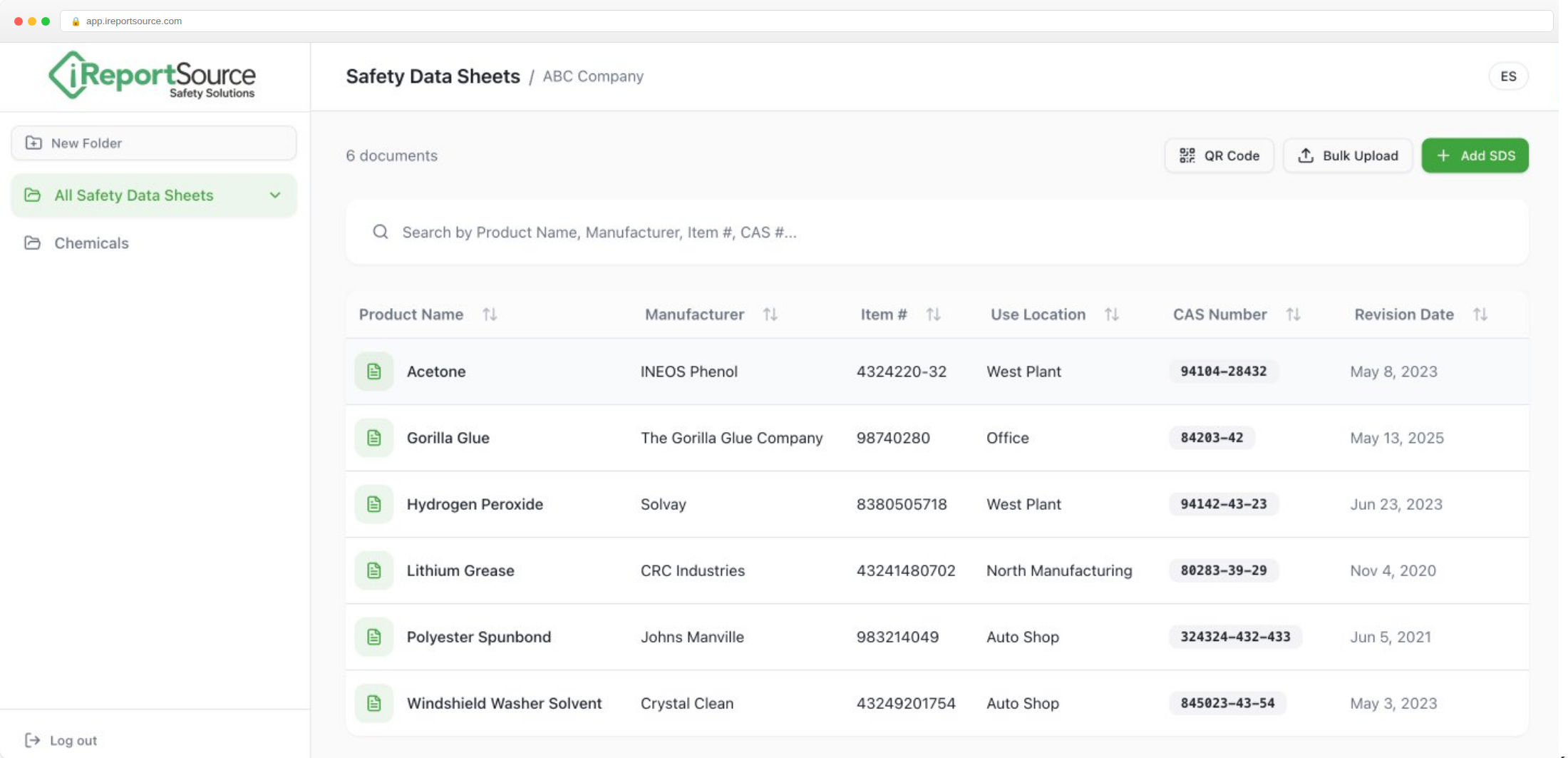Click CAS badge 845023-43-54
The height and width of the screenshot is (758, 1568).
click(1227, 702)
